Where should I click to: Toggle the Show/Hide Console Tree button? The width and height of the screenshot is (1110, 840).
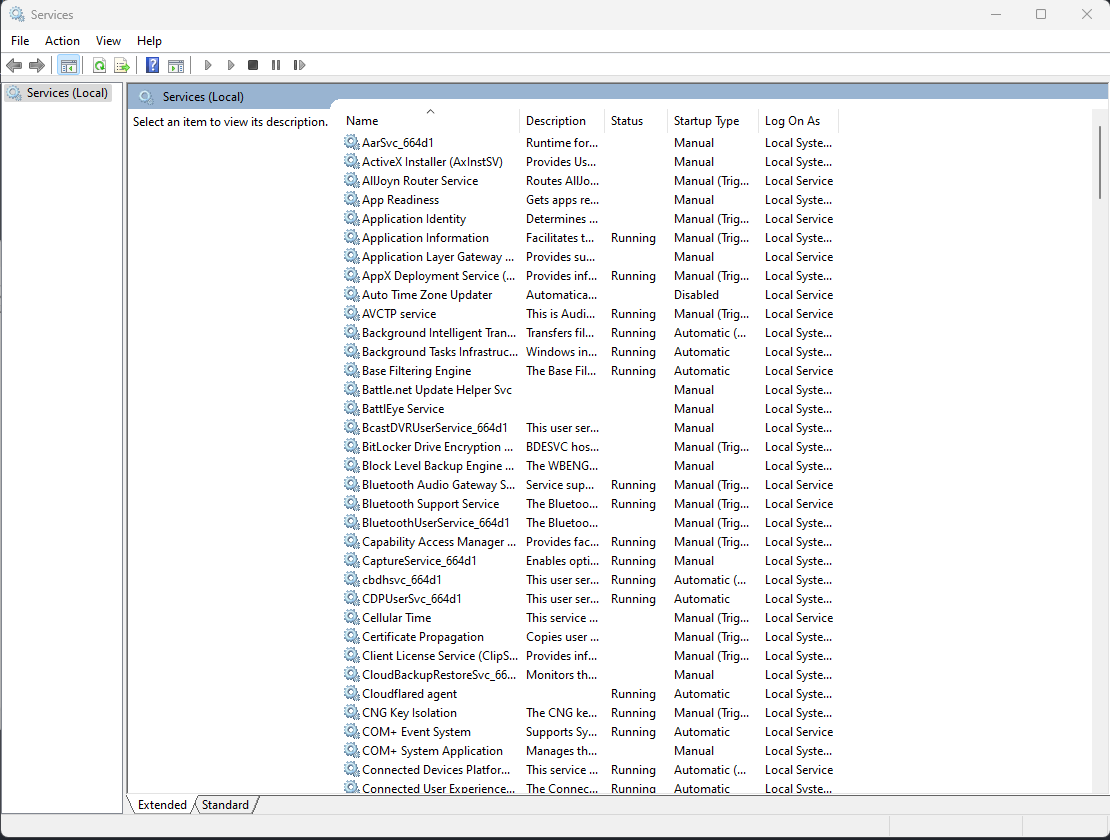coord(69,65)
